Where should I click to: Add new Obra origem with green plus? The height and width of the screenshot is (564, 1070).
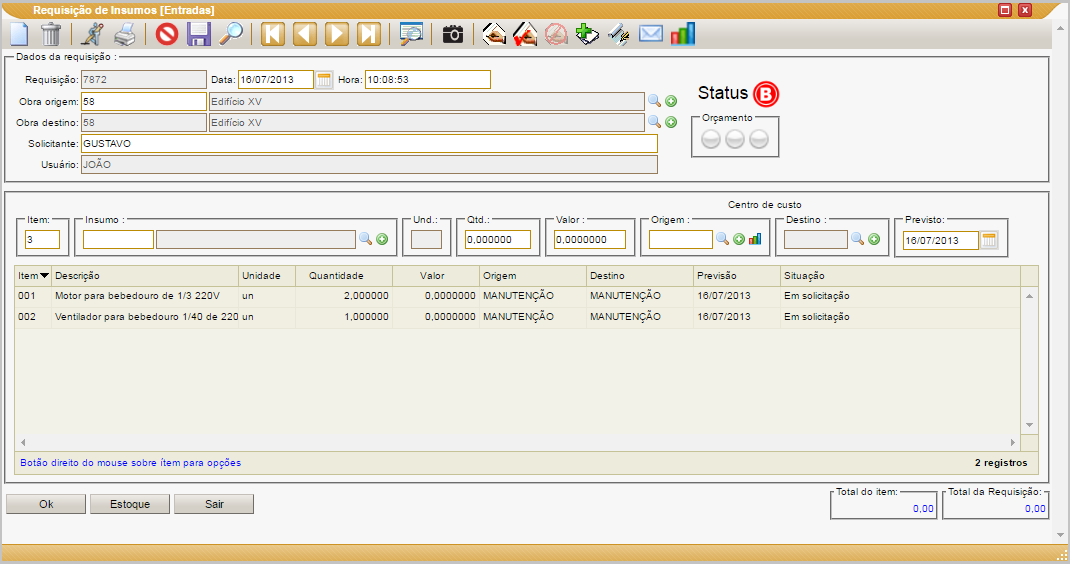[x=671, y=101]
